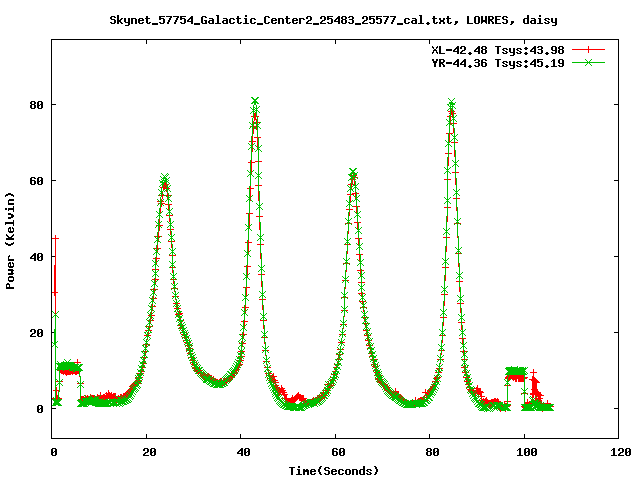The image size is (640, 480).
Task: Select the legend entry XL-42.48 Tsys:43.98
Action: point(498,50)
